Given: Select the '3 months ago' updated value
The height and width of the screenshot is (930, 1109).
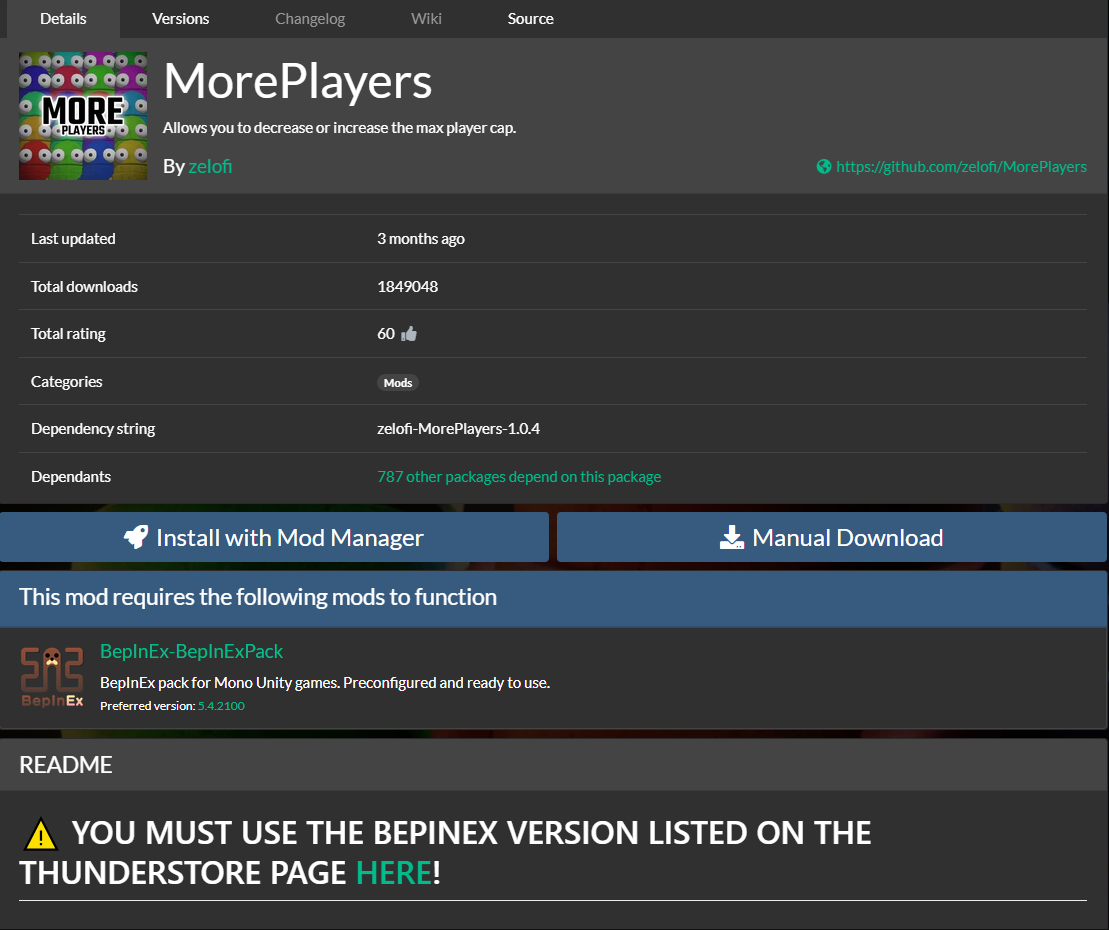Looking at the screenshot, I should [421, 239].
